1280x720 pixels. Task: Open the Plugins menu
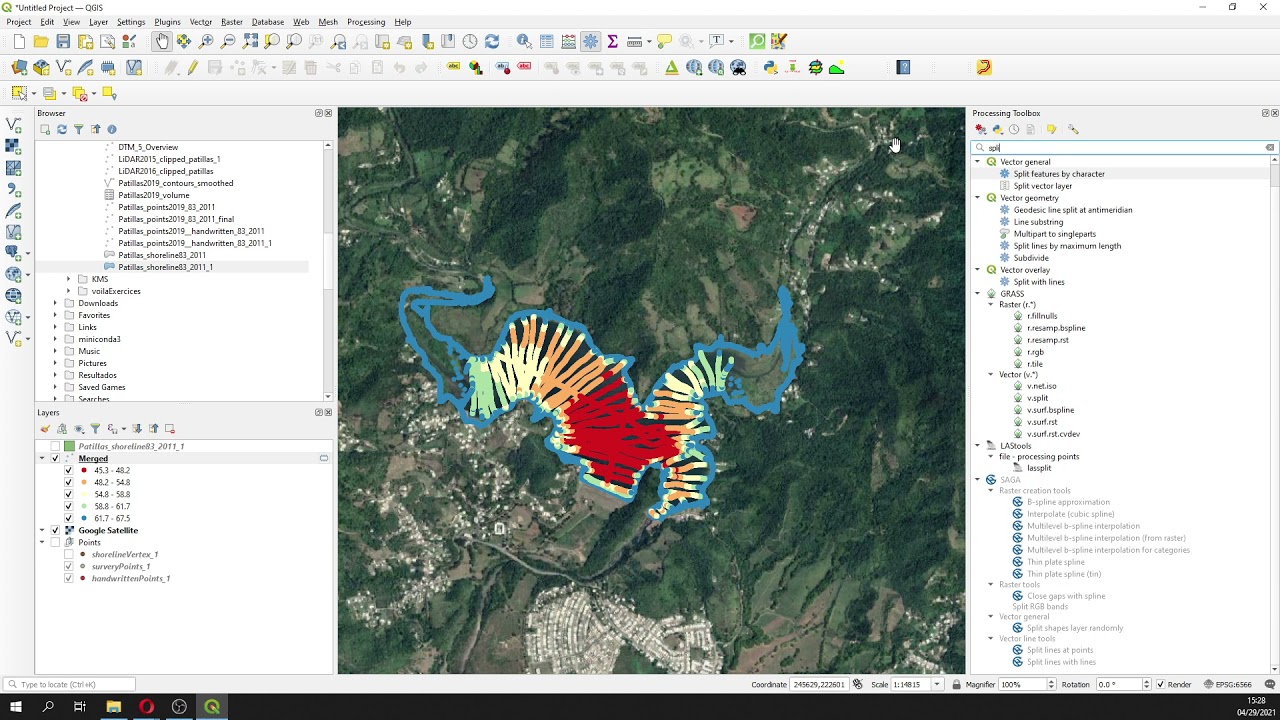coord(167,22)
